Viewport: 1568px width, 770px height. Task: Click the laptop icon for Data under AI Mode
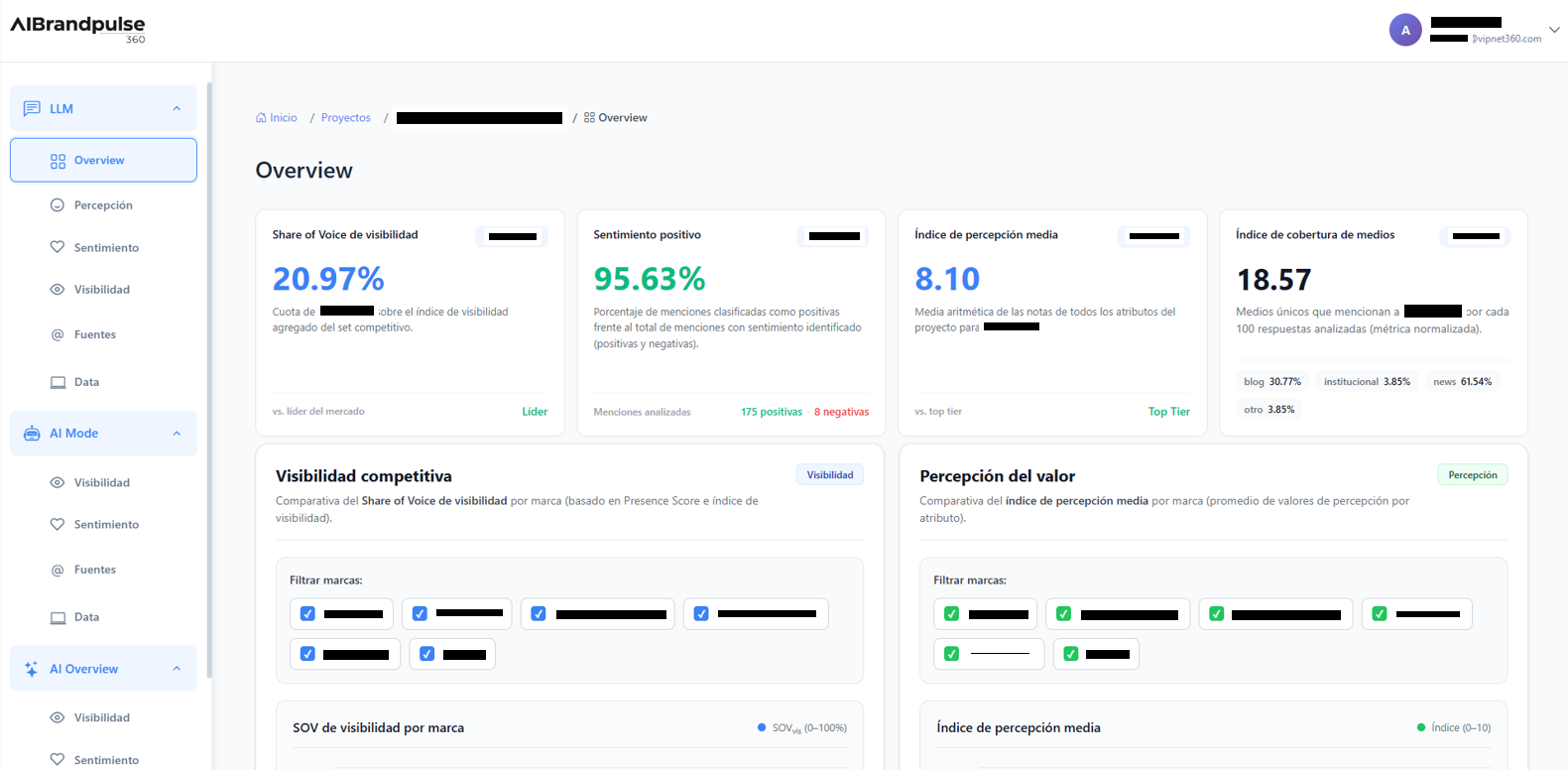58,617
